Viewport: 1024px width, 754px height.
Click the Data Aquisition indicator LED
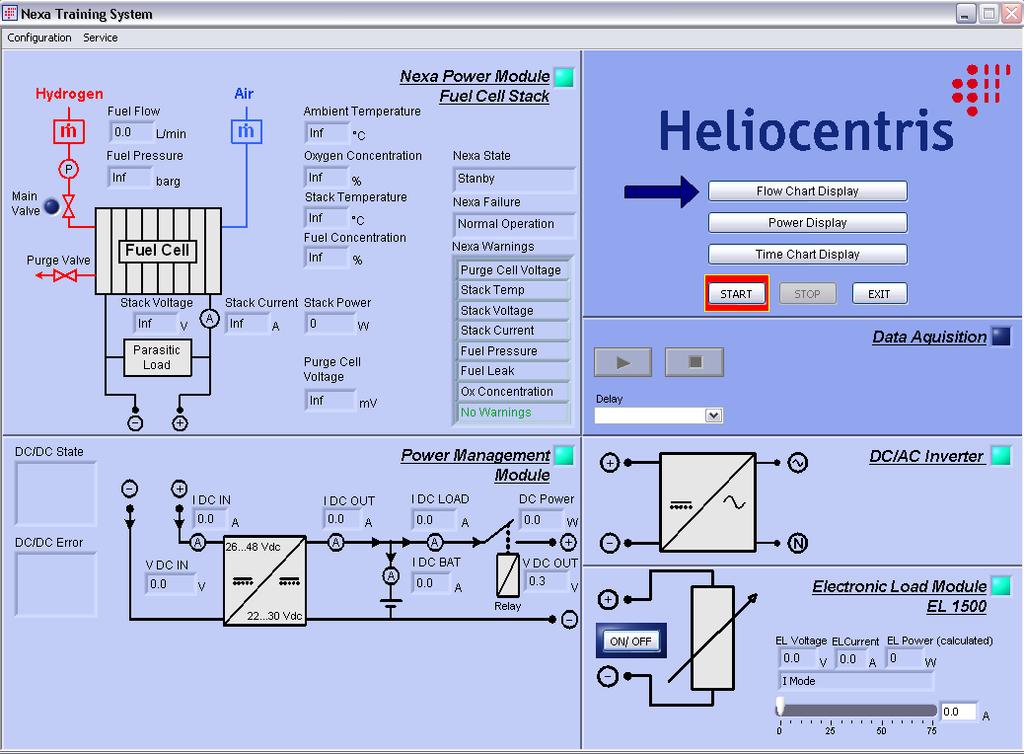tap(1000, 336)
